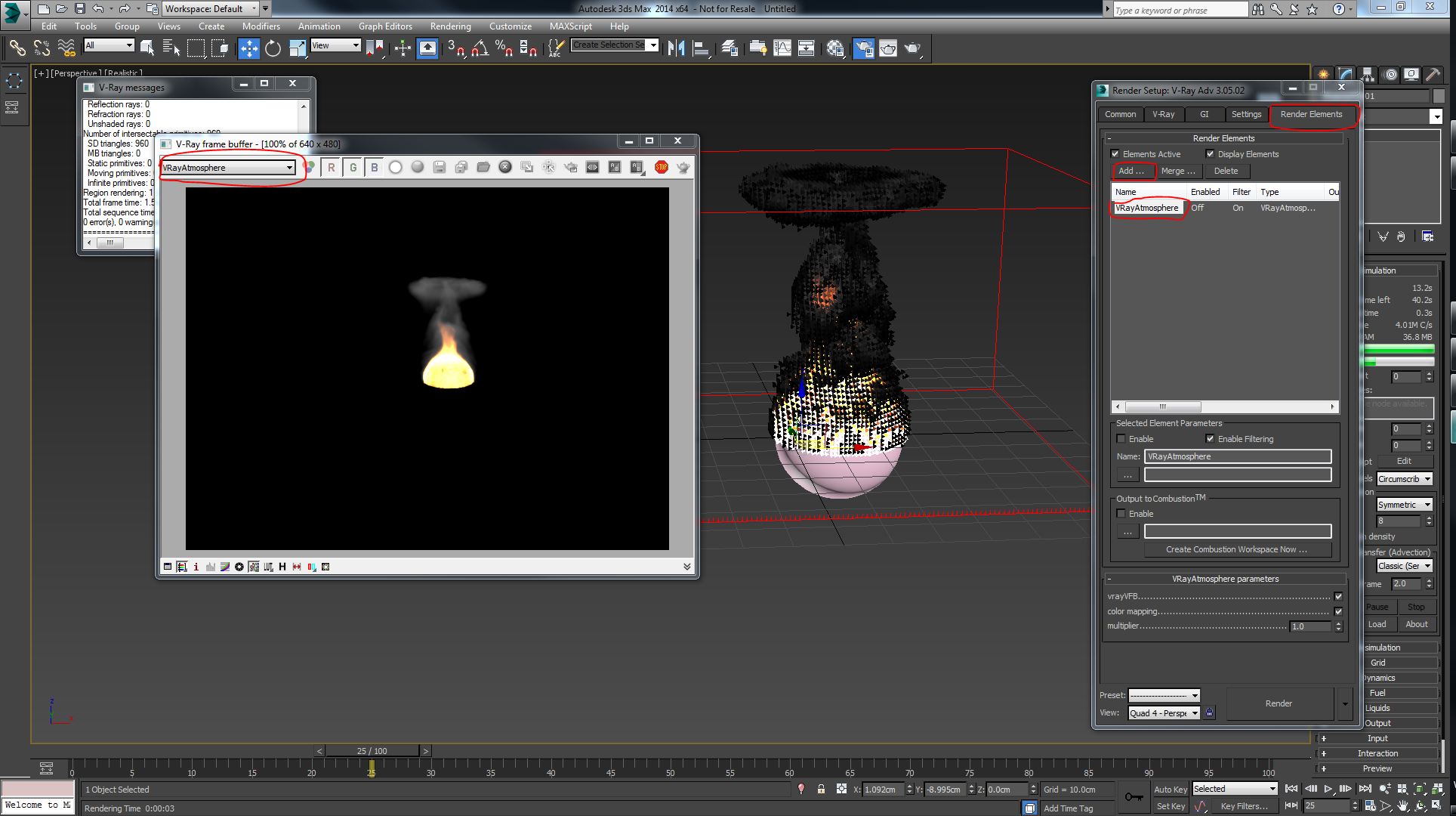Image resolution: width=1456 pixels, height=816 pixels.
Task: Open Selected key filter dropdown
Action: coord(1234,789)
